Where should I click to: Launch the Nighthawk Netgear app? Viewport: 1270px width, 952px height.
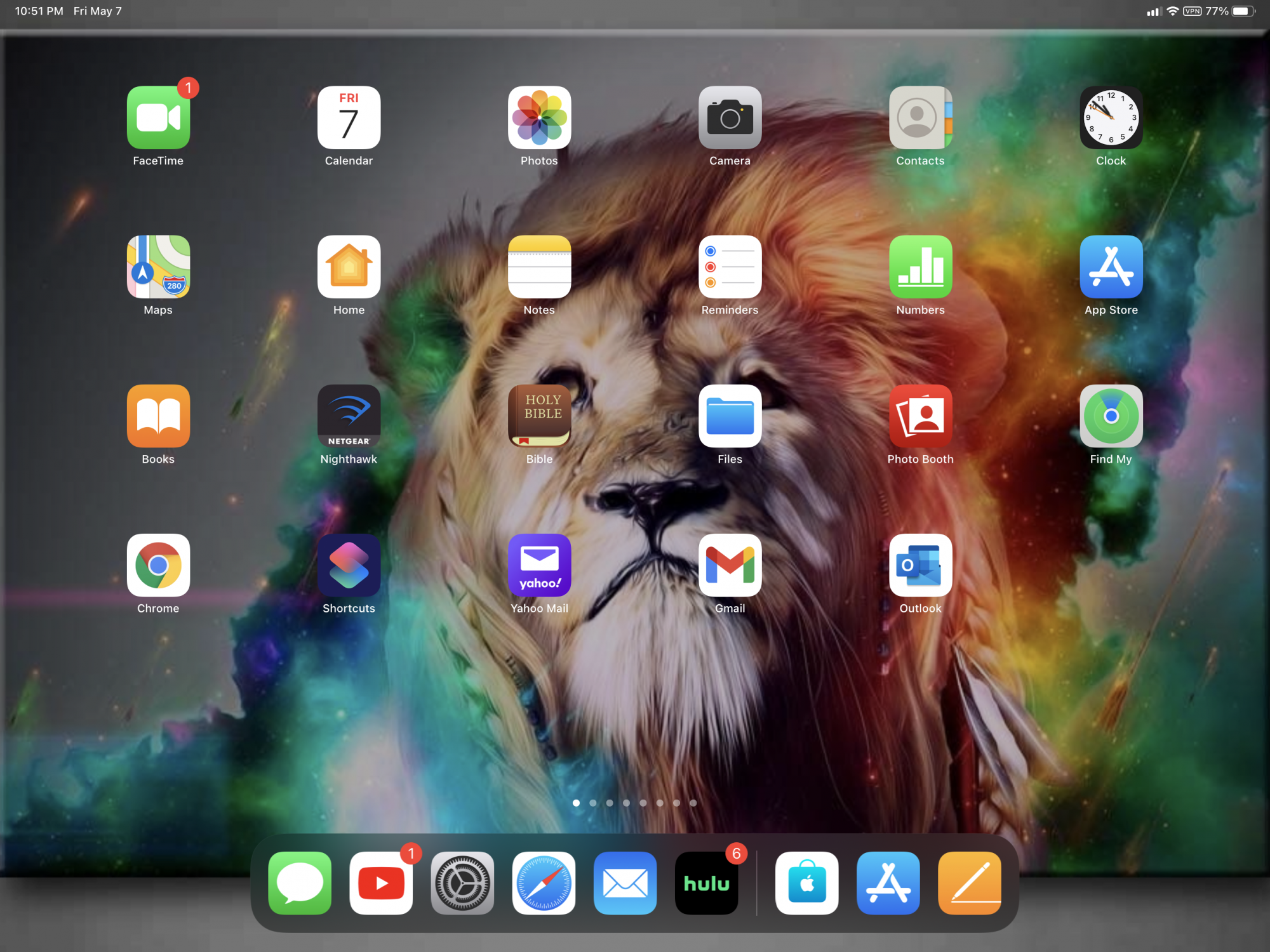[x=349, y=416]
